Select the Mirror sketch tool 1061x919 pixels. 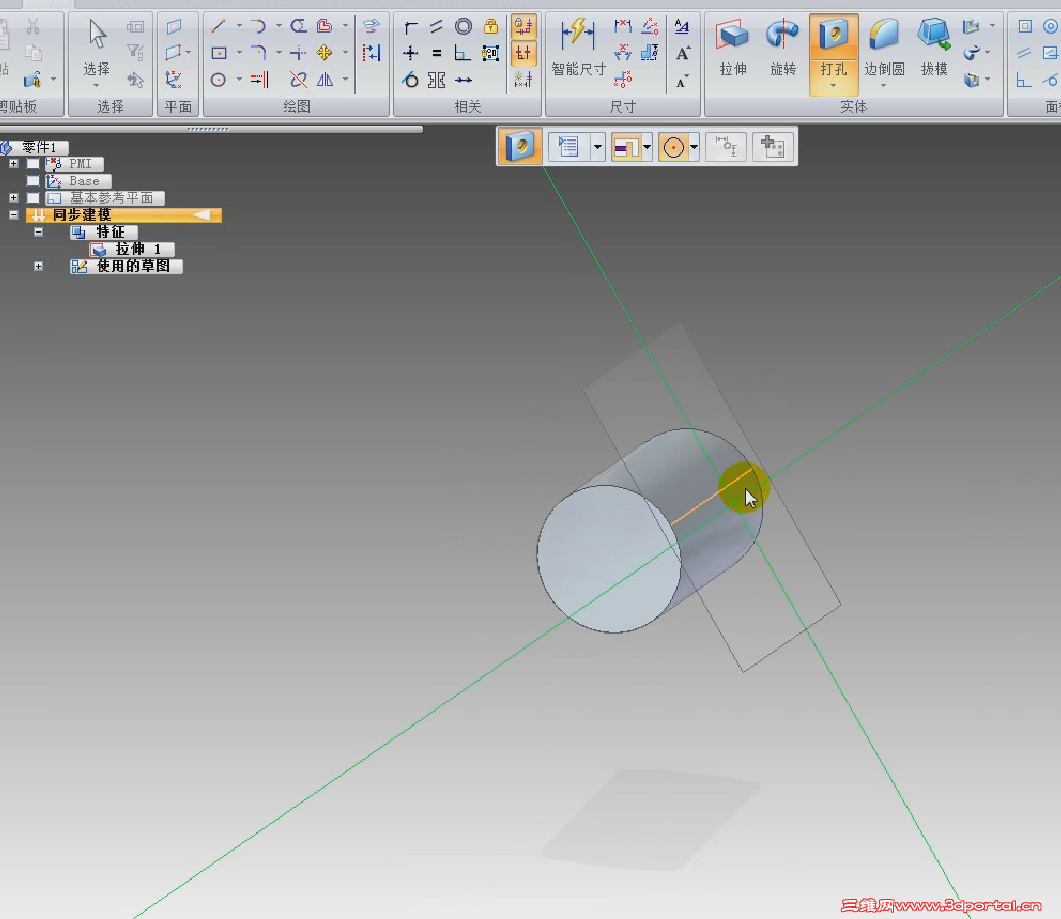coord(325,80)
